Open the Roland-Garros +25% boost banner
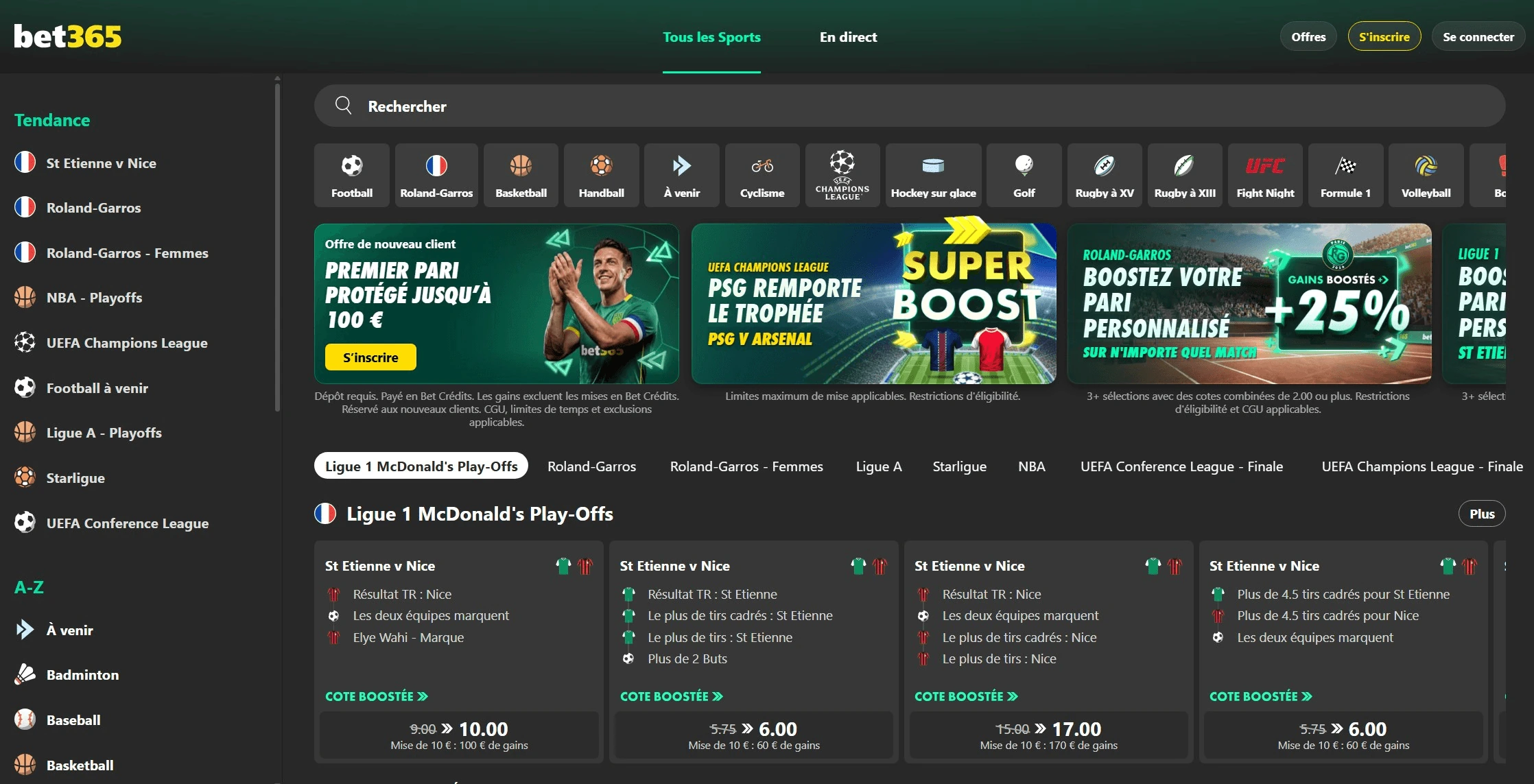The height and width of the screenshot is (784, 1534). pos(1249,303)
